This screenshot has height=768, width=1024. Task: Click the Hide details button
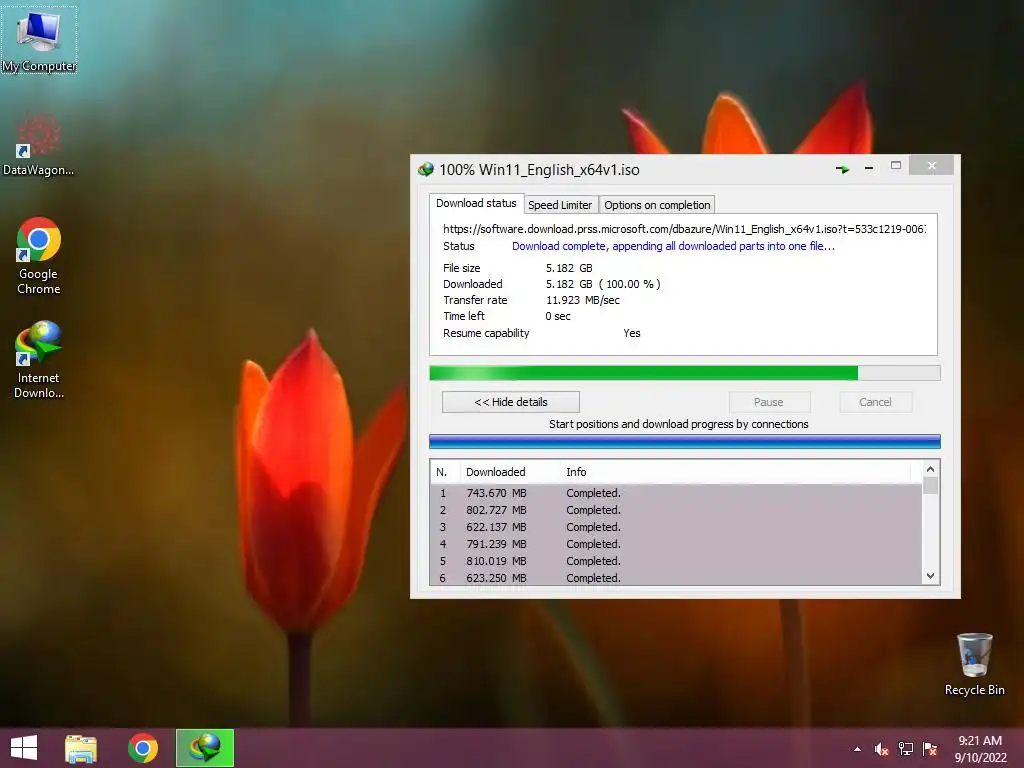coord(511,402)
